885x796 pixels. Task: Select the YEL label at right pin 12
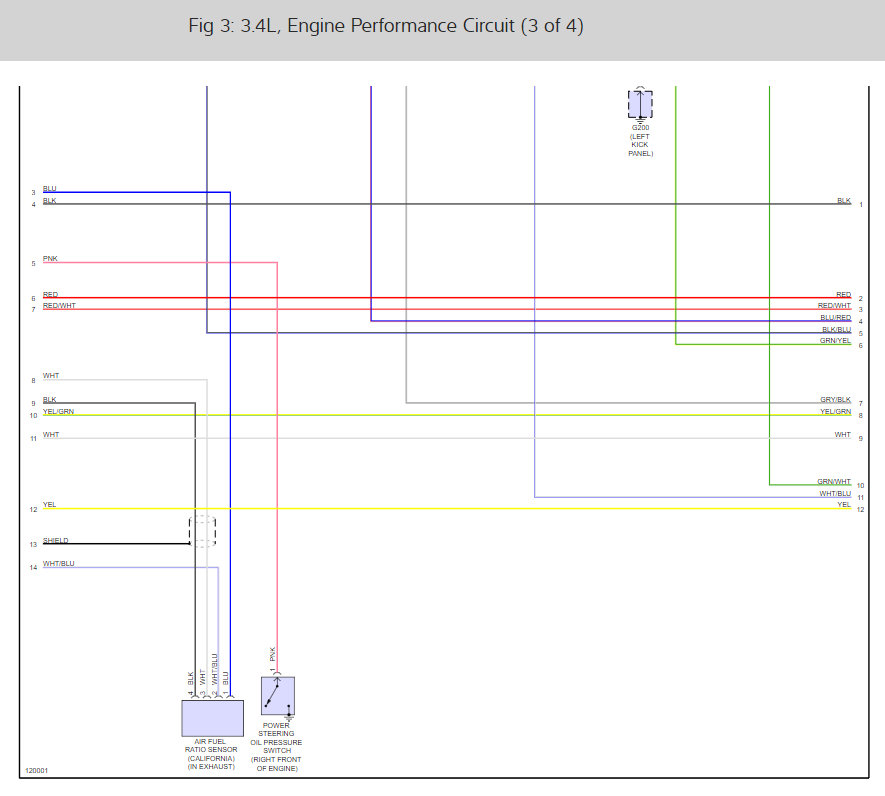[x=844, y=504]
